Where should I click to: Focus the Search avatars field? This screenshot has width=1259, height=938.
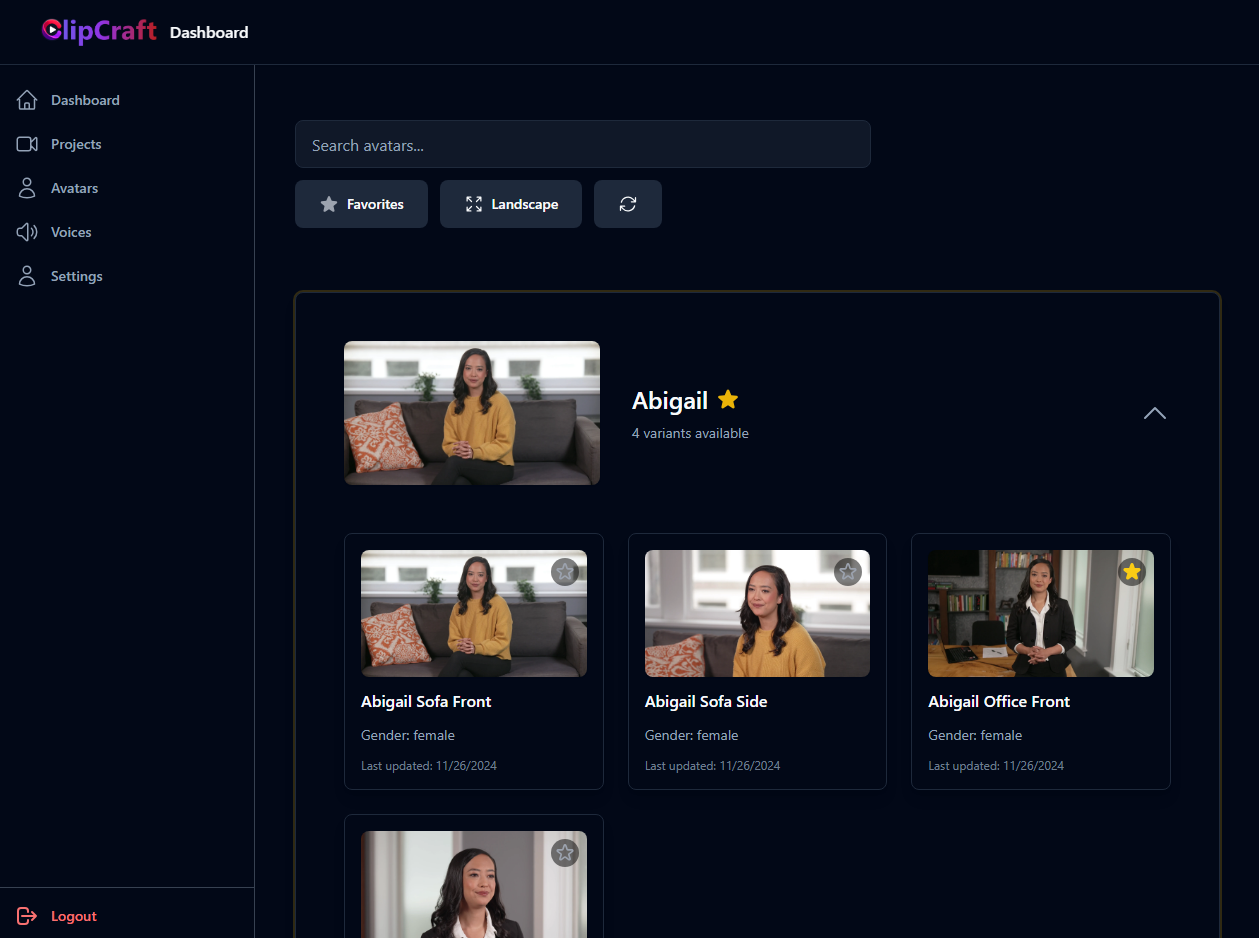[x=583, y=145]
